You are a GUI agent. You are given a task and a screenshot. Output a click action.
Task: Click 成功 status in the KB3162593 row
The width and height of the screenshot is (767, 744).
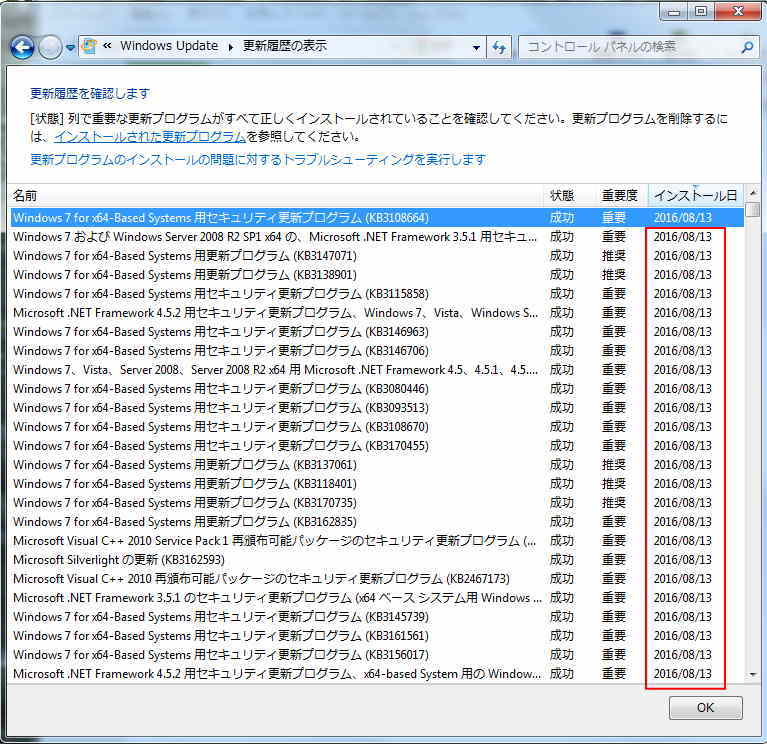[x=562, y=560]
